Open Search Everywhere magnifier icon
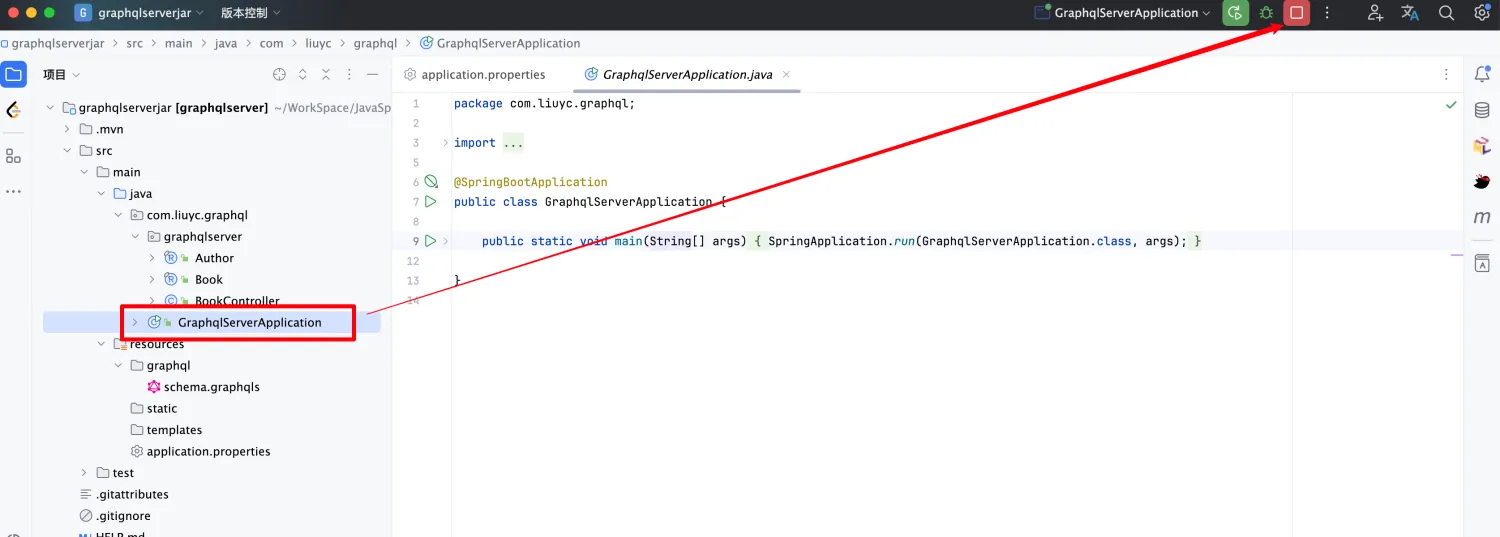This screenshot has width=1500, height=537. click(1446, 13)
